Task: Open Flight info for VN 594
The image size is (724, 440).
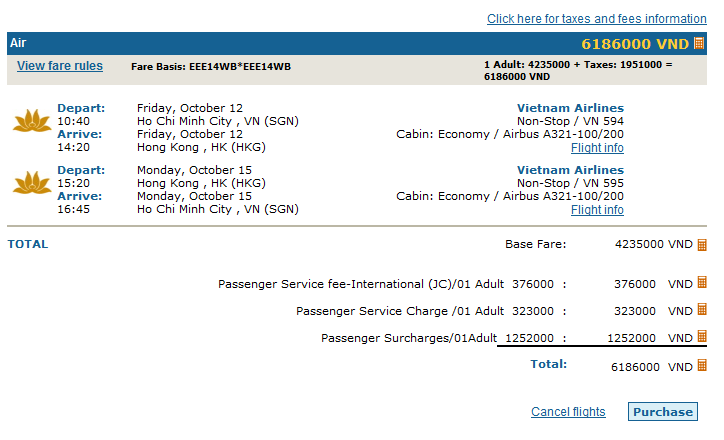Action: 597,148
